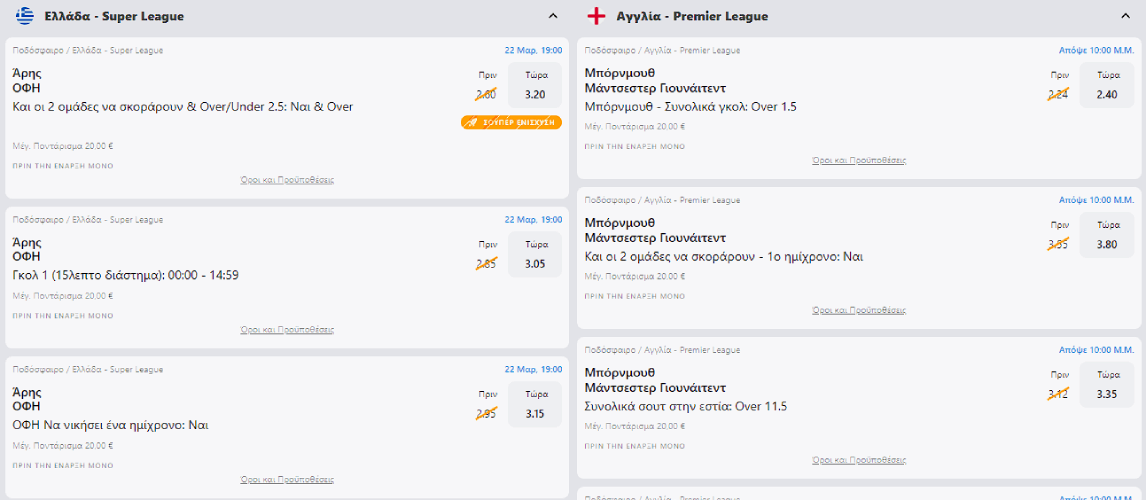Viewport: 1146px width, 500px height.
Task: Open terms link under Μπόρνμουθ Over 1.5 bet
Action: point(859,160)
